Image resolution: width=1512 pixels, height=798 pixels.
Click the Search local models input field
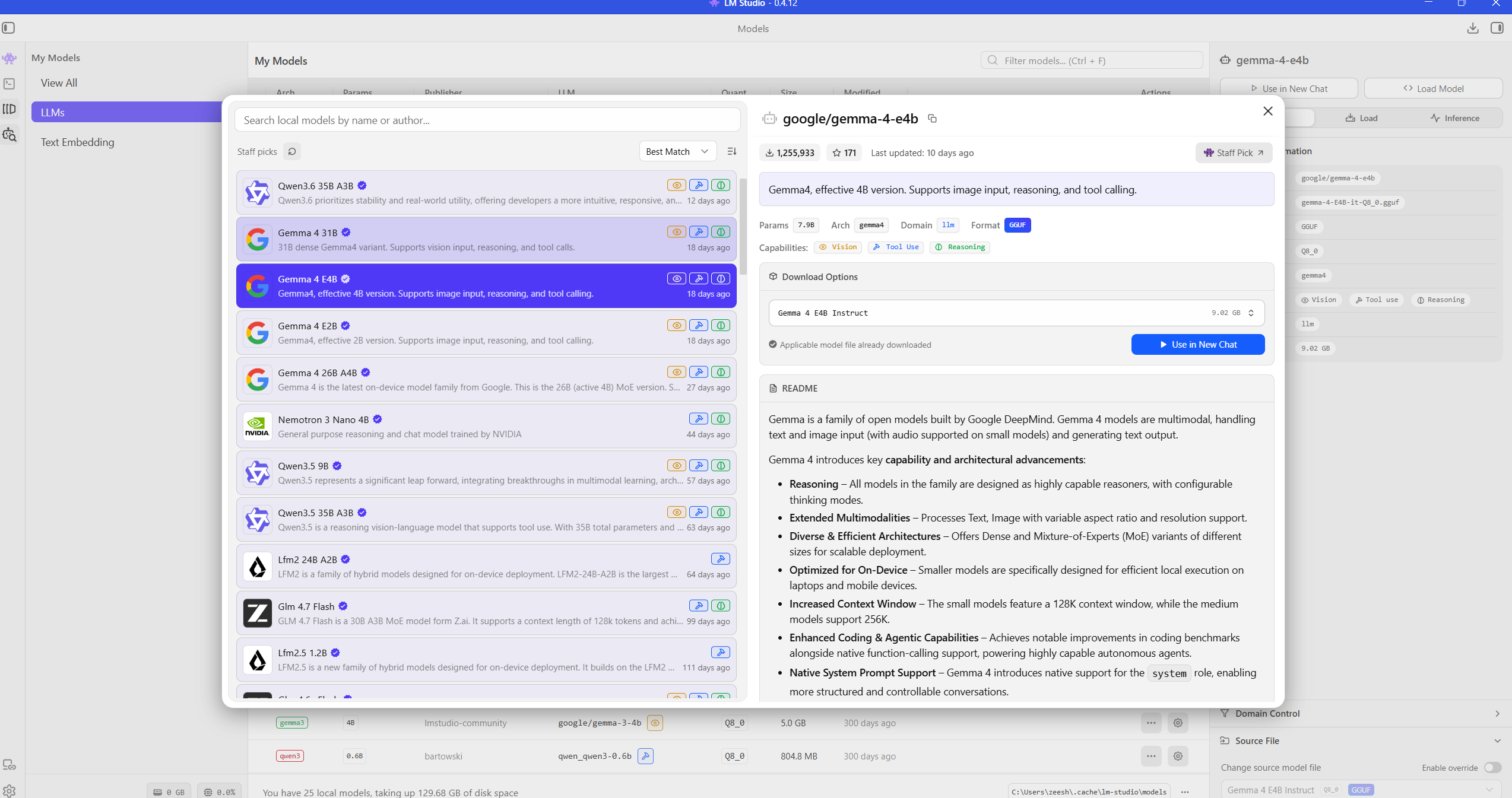click(x=487, y=120)
